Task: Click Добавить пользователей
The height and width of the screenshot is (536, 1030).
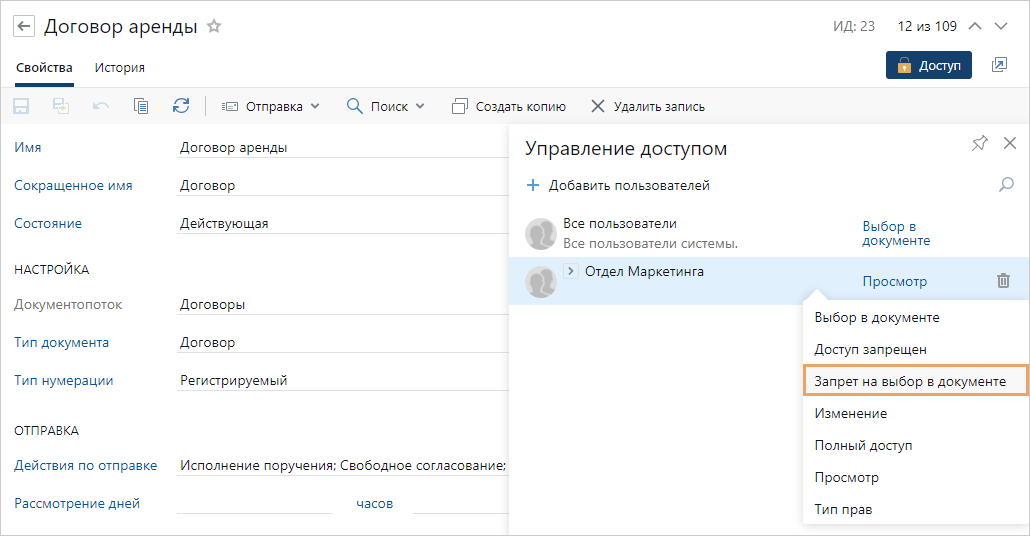Action: click(x=619, y=185)
